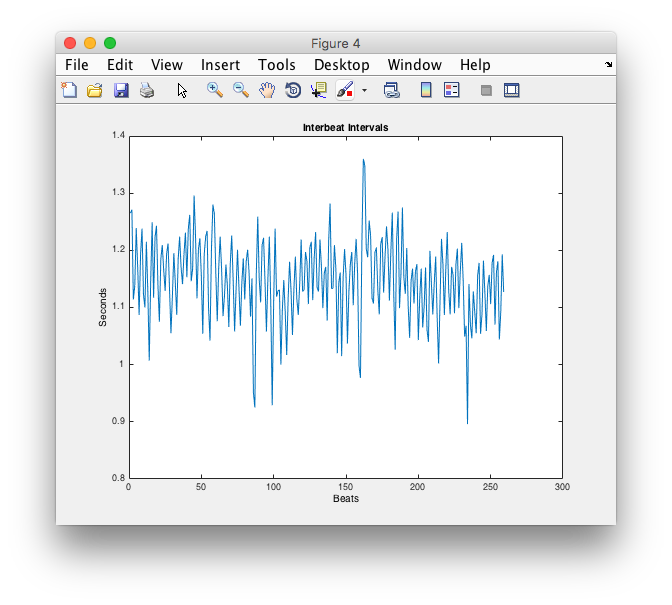Click the Show Plot Tools and Dock icon
The width and height of the screenshot is (672, 605).
512,90
